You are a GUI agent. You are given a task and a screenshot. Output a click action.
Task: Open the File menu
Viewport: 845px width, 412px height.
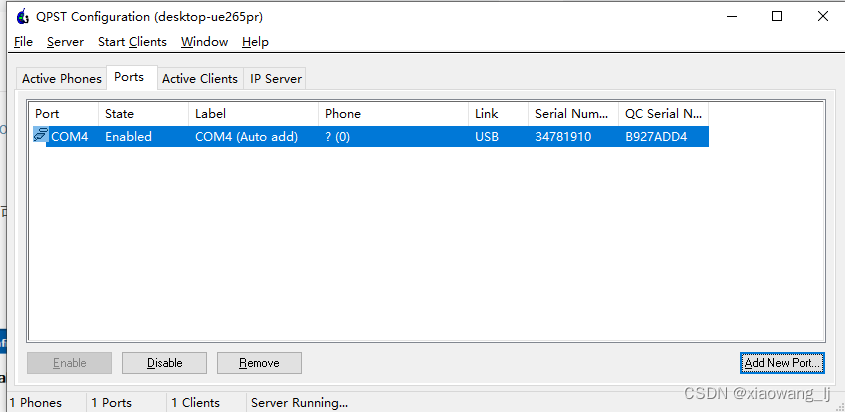(x=23, y=42)
